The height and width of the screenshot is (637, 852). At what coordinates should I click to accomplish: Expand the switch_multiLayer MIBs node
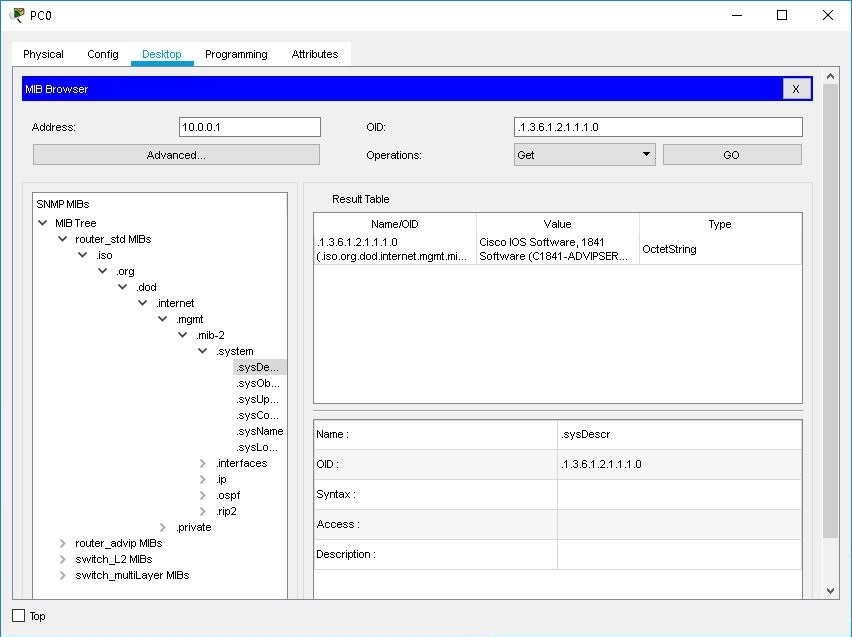[x=62, y=575]
